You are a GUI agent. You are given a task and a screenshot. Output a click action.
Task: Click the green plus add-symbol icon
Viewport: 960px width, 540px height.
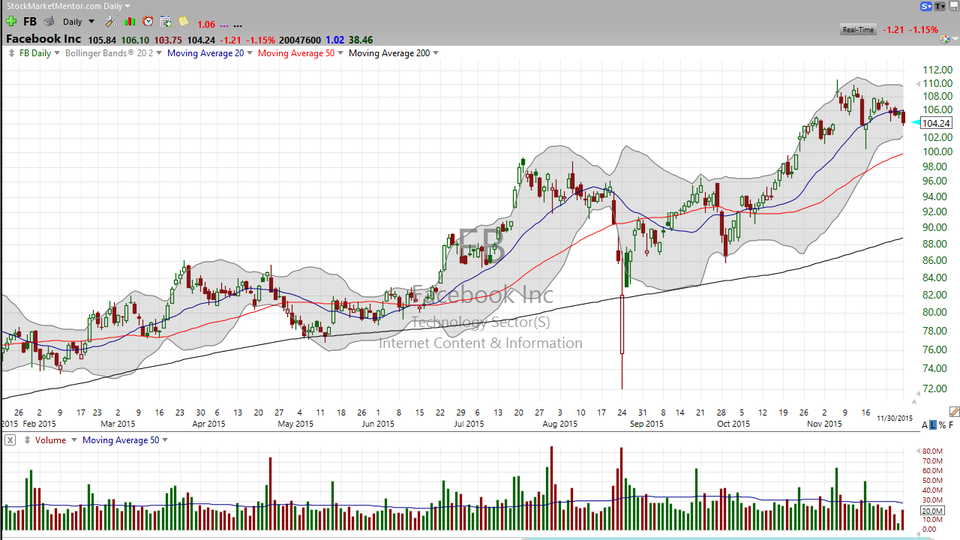[x=11, y=21]
